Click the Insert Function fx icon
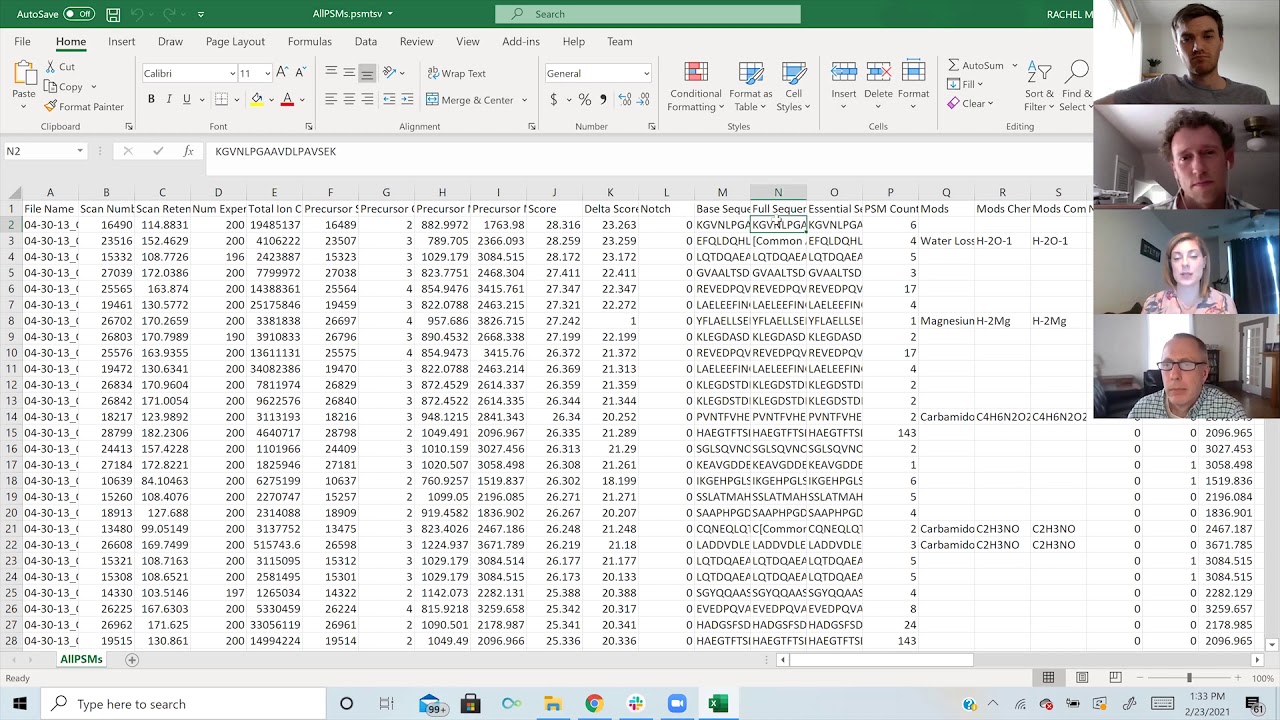The height and width of the screenshot is (720, 1280). (188, 151)
